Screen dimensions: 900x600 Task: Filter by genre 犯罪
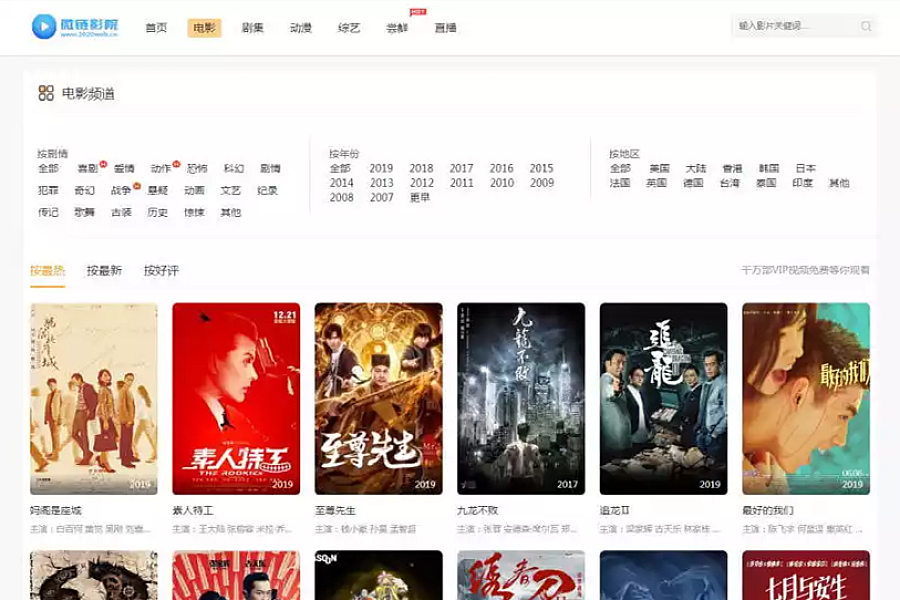(x=48, y=191)
